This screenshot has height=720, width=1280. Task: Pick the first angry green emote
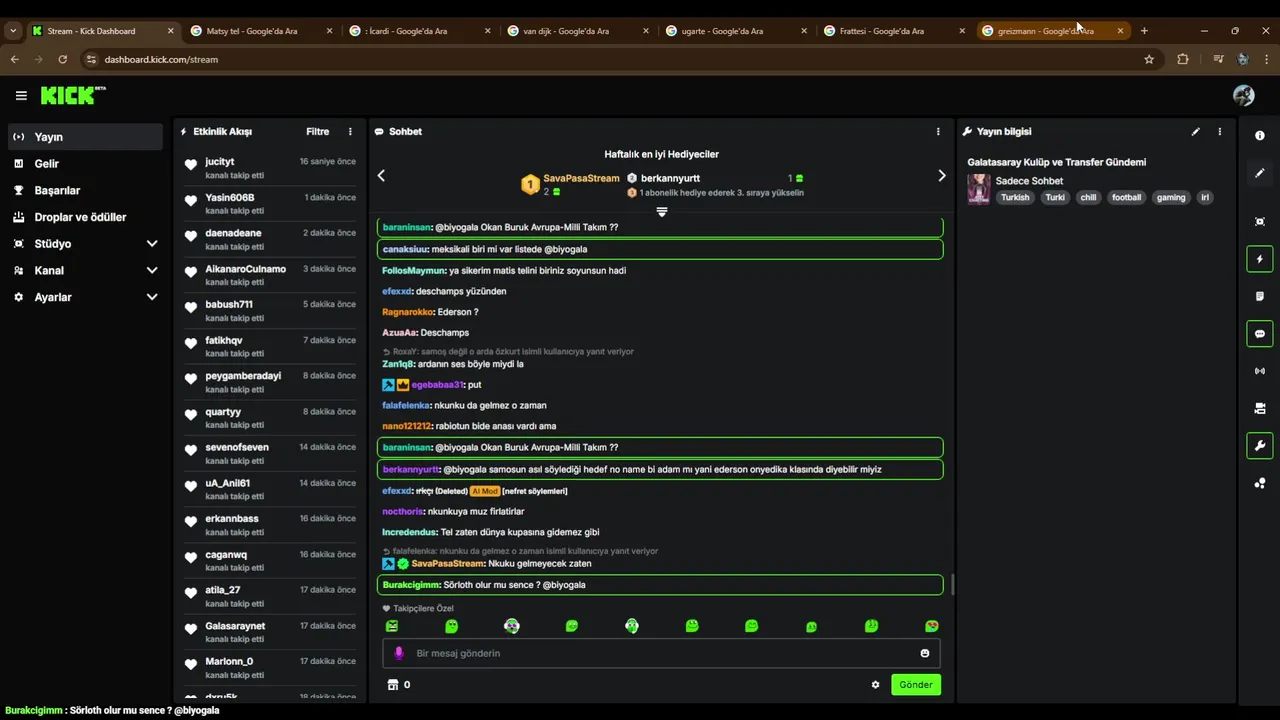coord(392,626)
